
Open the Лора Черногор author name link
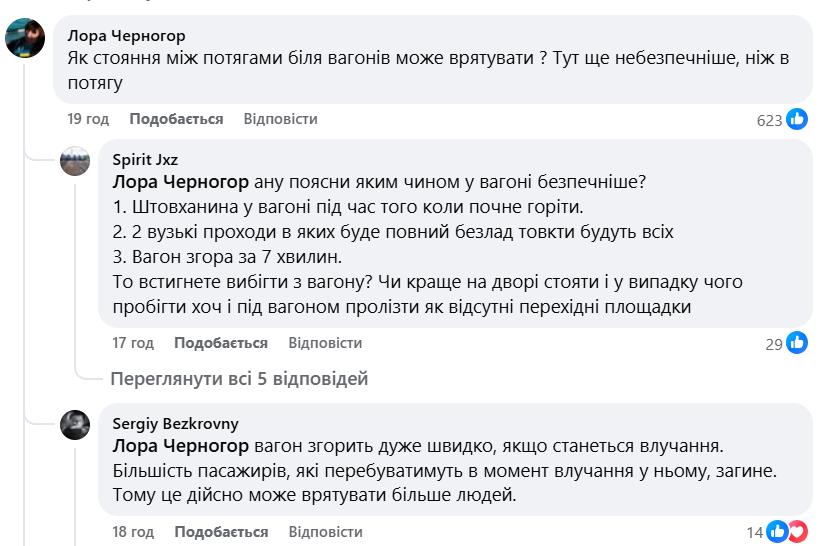pos(126,36)
